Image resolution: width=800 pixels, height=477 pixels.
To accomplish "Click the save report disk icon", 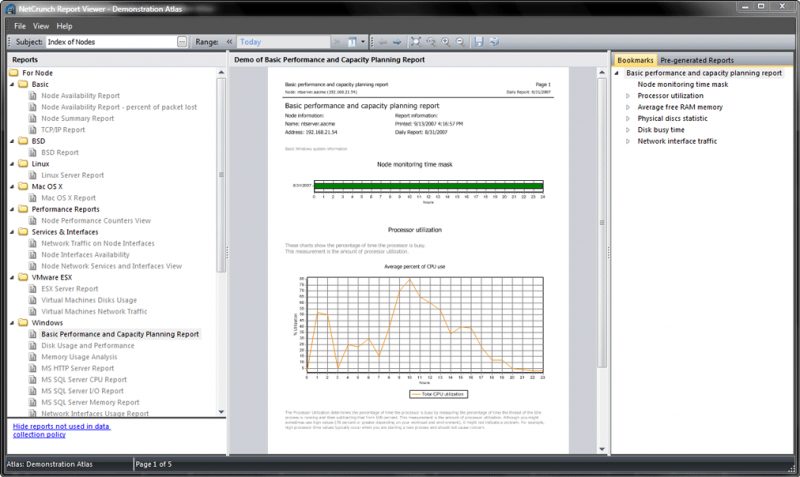I will point(480,42).
